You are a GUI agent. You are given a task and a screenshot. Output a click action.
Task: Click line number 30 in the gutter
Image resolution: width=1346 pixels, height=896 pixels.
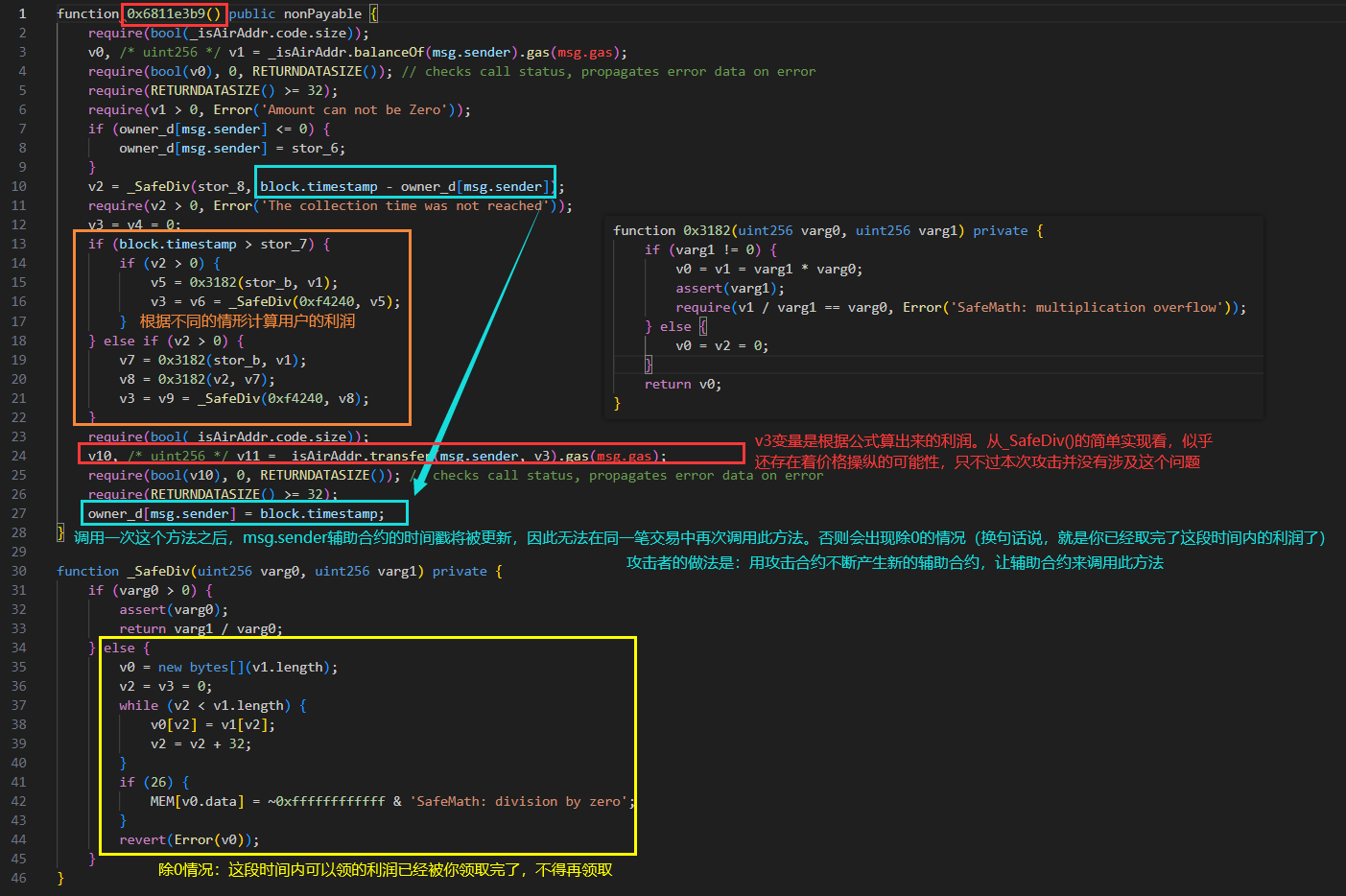click(19, 571)
